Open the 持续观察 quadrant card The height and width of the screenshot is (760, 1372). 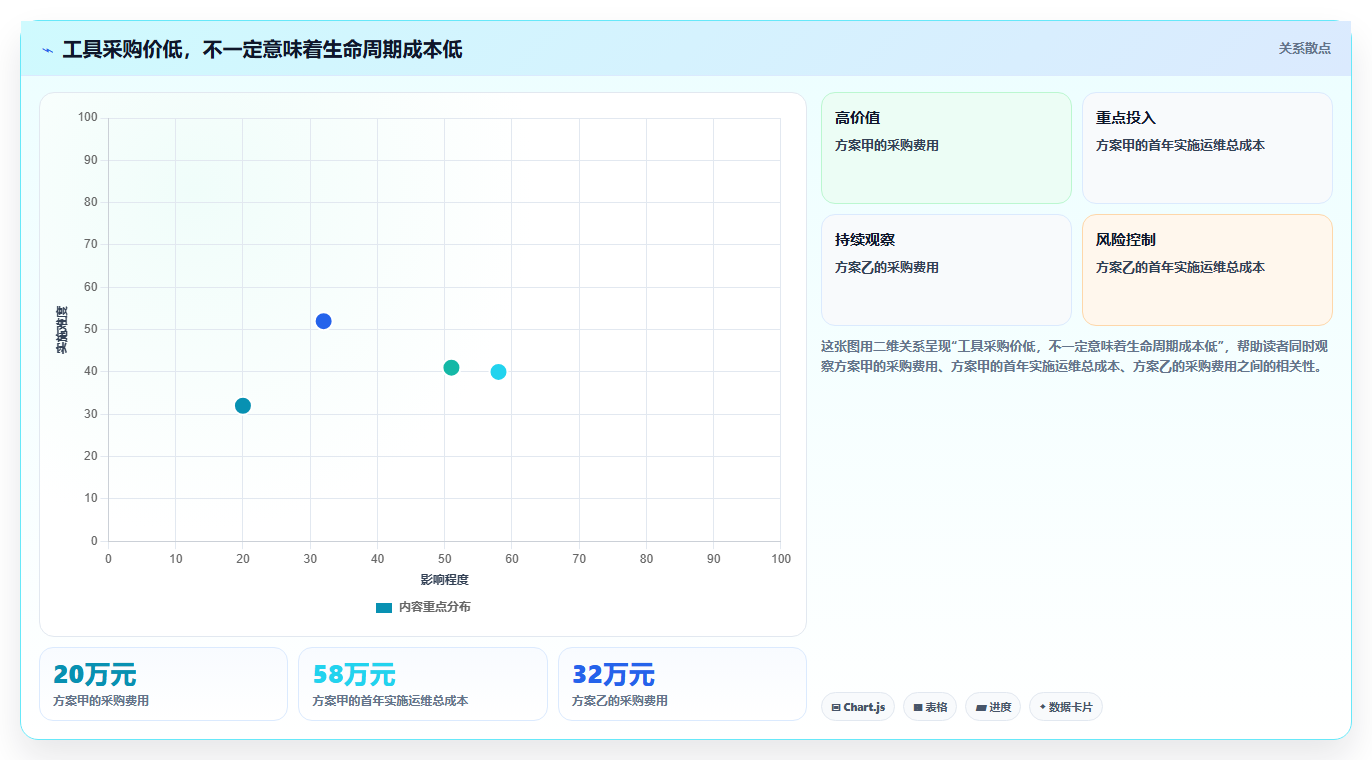(x=946, y=270)
